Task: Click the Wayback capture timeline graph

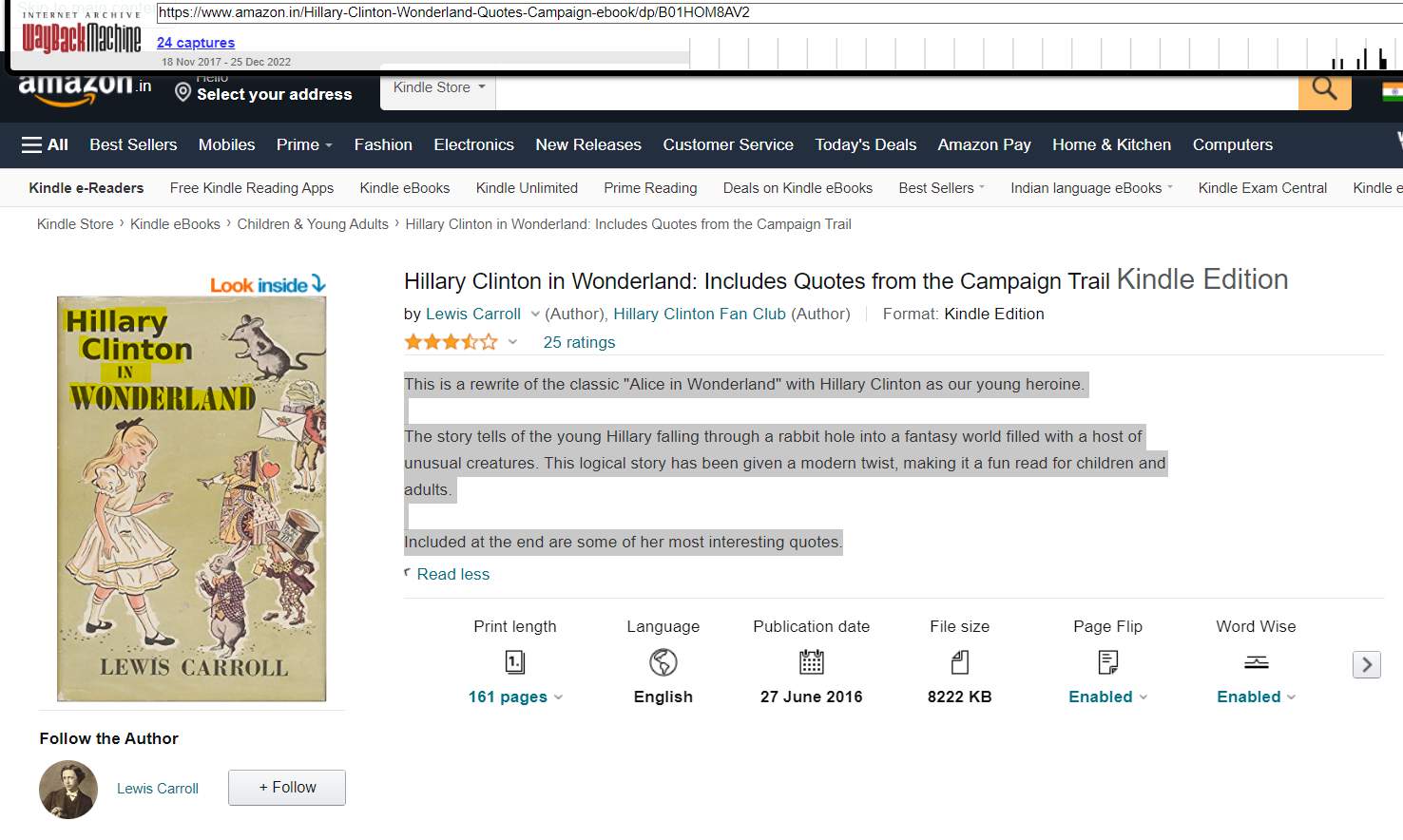Action: click(1046, 52)
